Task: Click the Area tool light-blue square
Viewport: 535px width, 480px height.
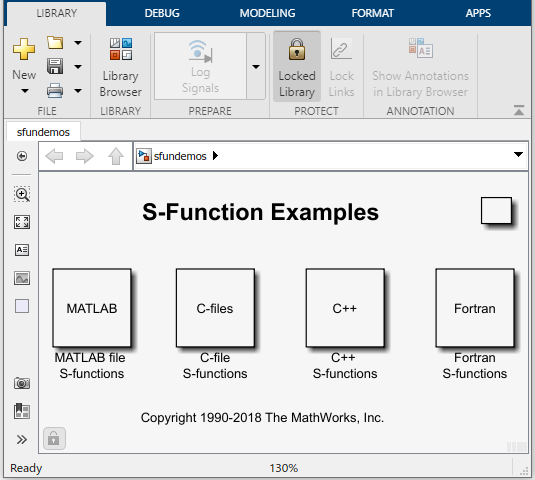Action: point(22,306)
